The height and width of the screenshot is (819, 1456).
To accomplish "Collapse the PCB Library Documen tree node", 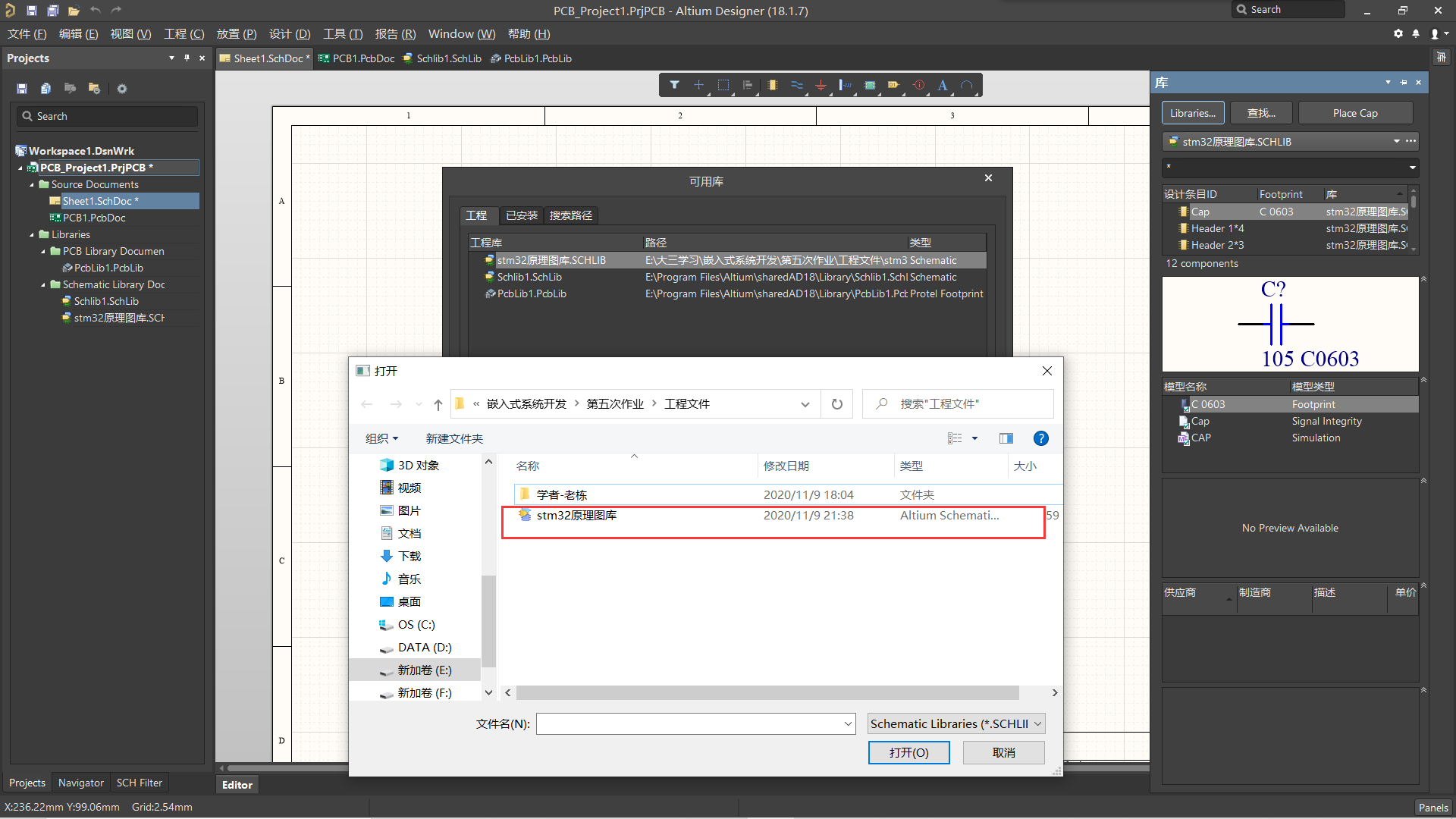I will tap(43, 251).
